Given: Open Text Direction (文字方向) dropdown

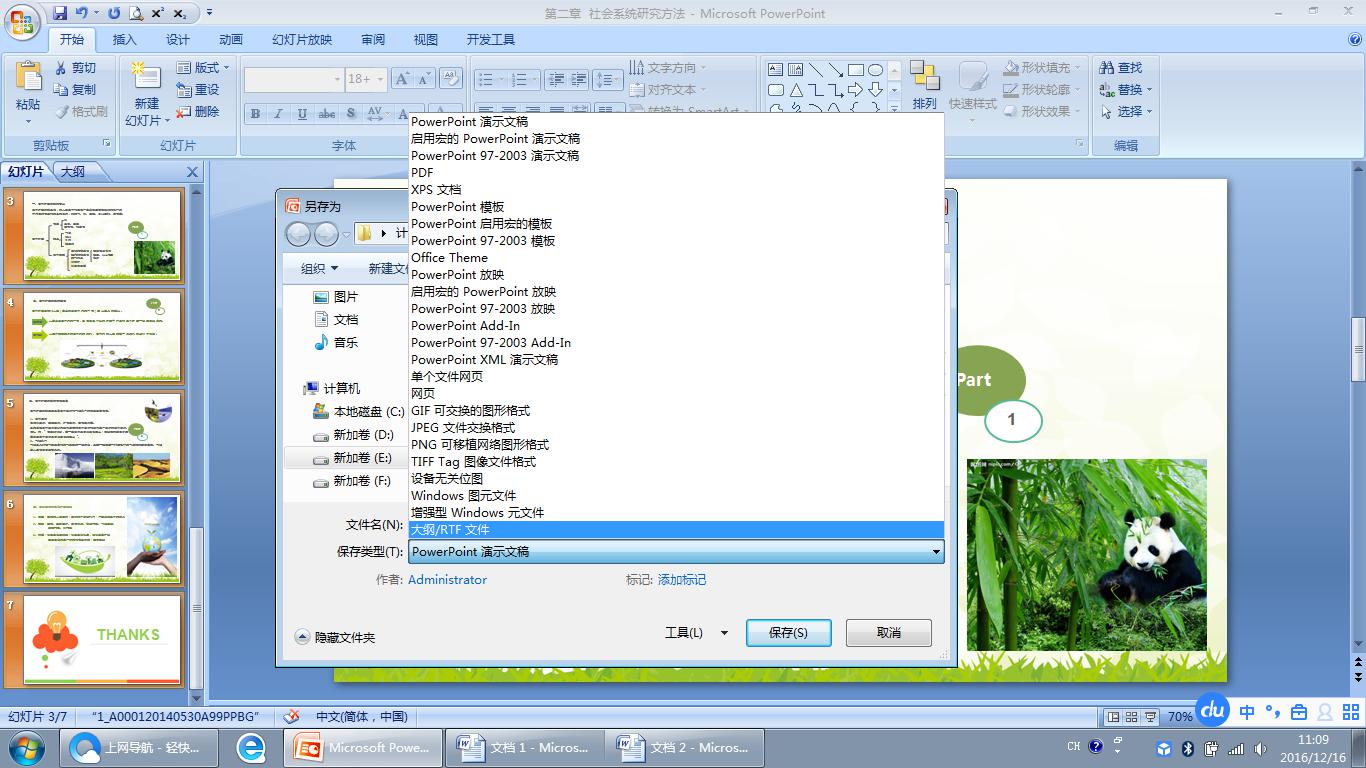Looking at the screenshot, I should tap(667, 67).
